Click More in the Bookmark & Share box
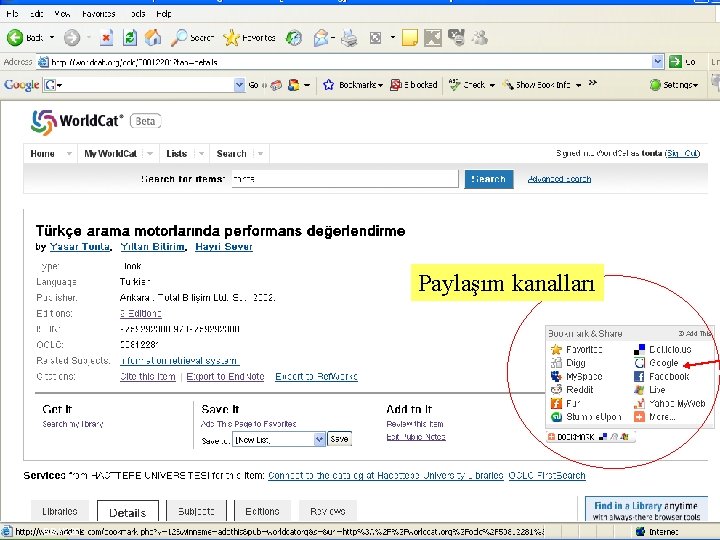 tap(655, 417)
